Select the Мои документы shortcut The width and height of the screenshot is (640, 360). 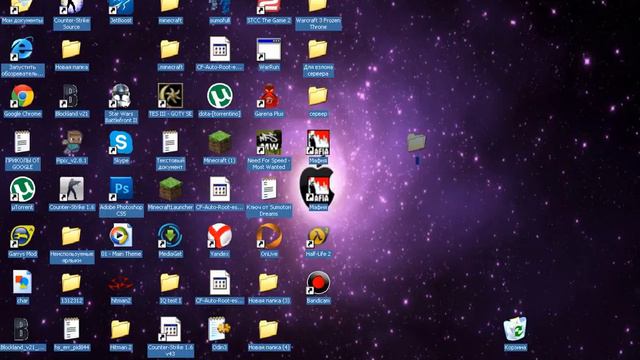pos(22,7)
